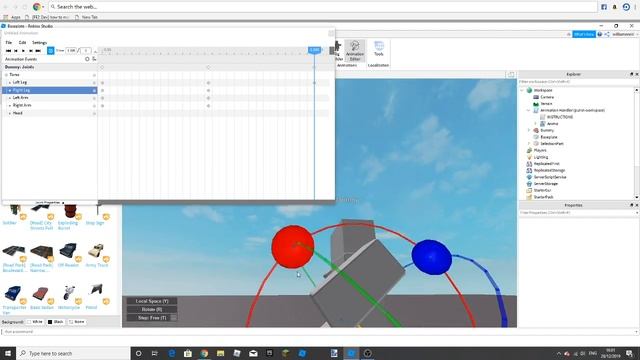The width and height of the screenshot is (640, 360).
Task: Click the StarterGui icon in Explorer
Action: pyautogui.click(x=529, y=190)
